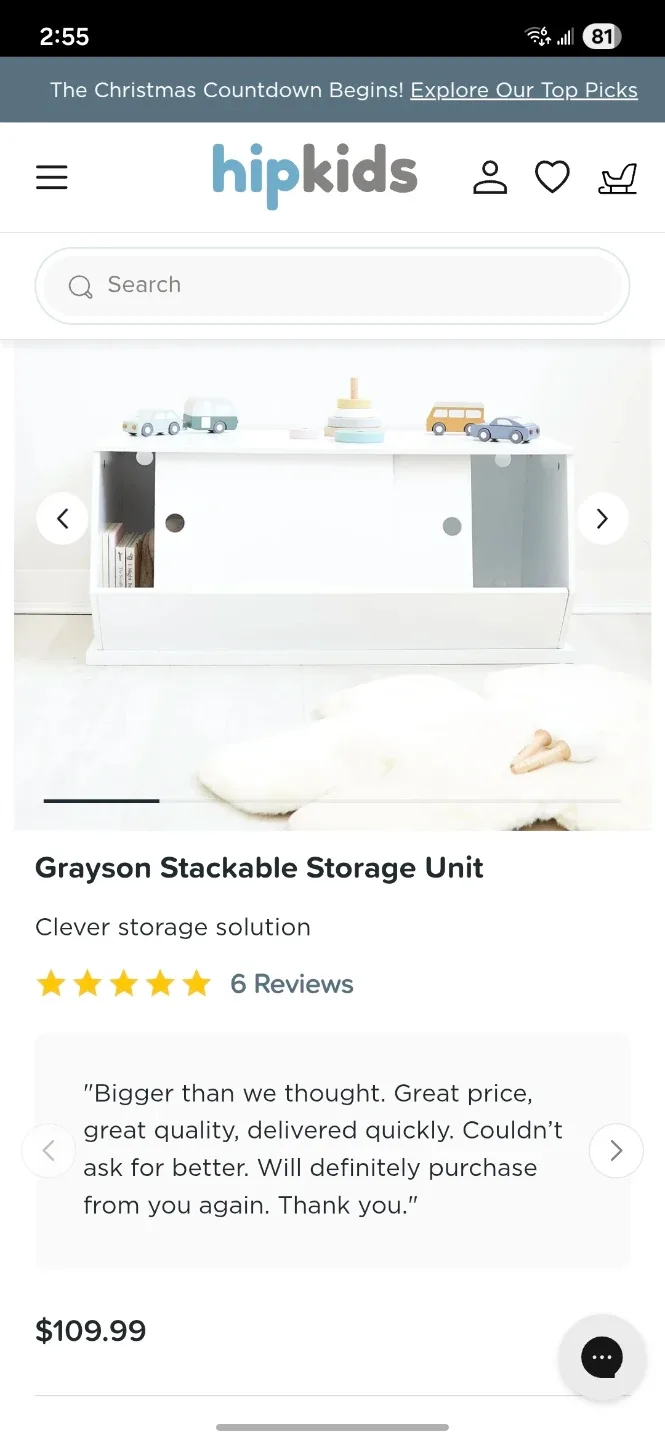Show previous product image

point(62,518)
